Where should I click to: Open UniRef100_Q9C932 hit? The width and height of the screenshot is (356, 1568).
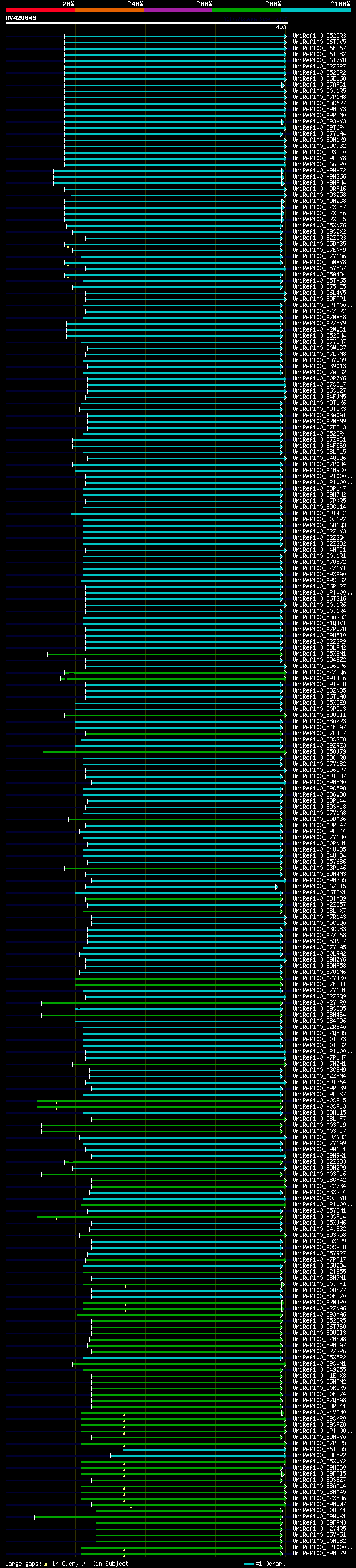(x=319, y=146)
